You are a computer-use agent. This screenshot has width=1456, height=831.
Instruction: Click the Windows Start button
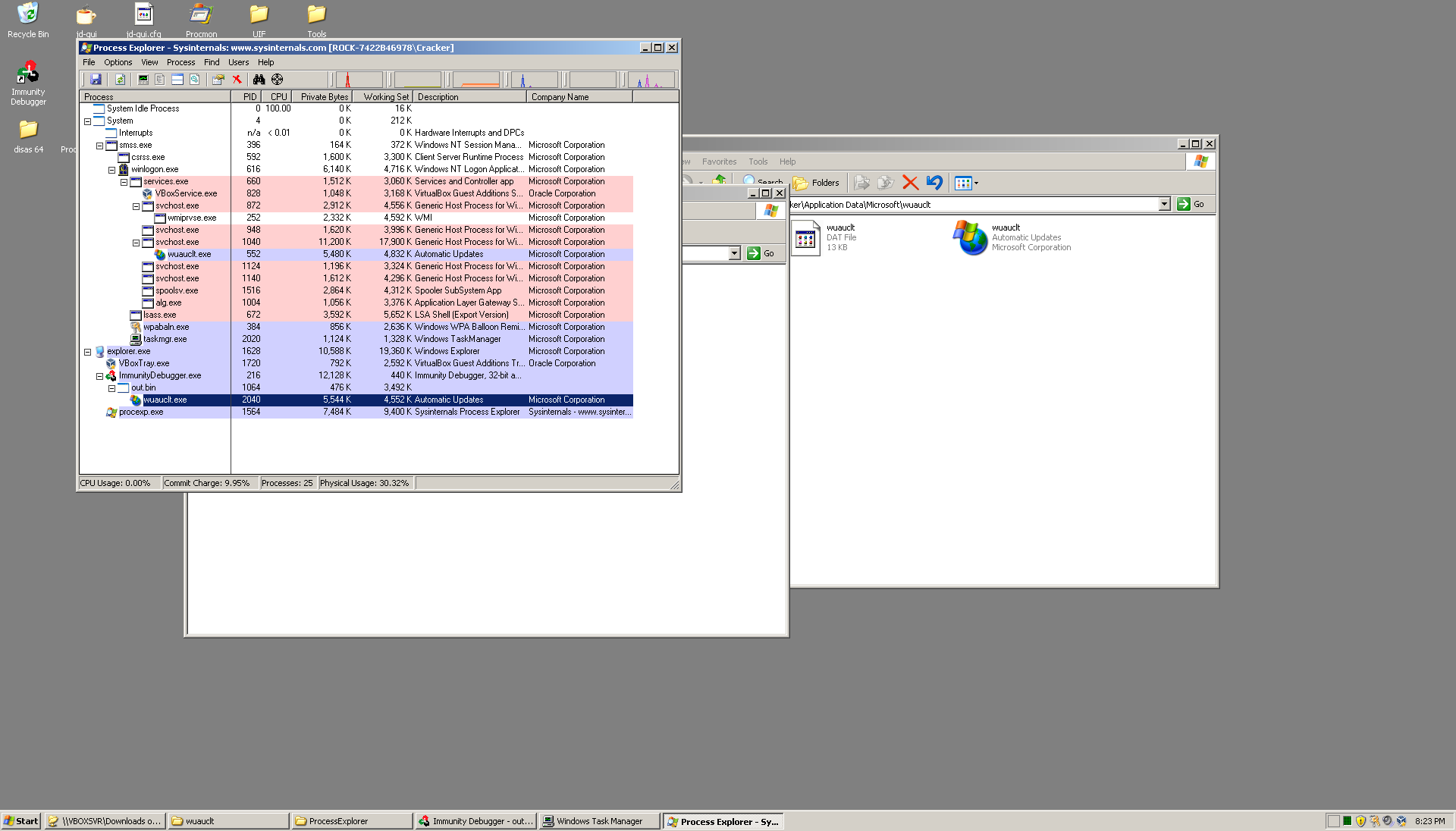coord(20,821)
